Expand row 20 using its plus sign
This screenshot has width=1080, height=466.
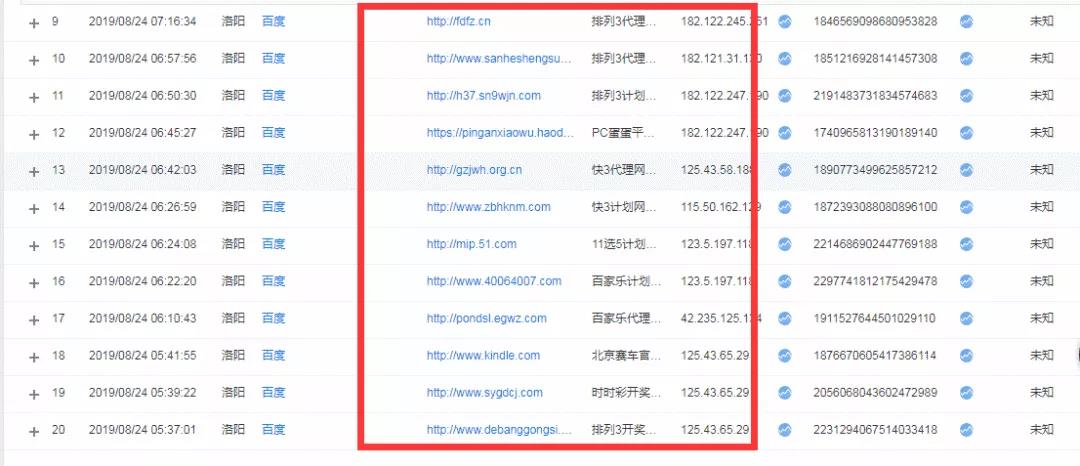click(x=35, y=431)
